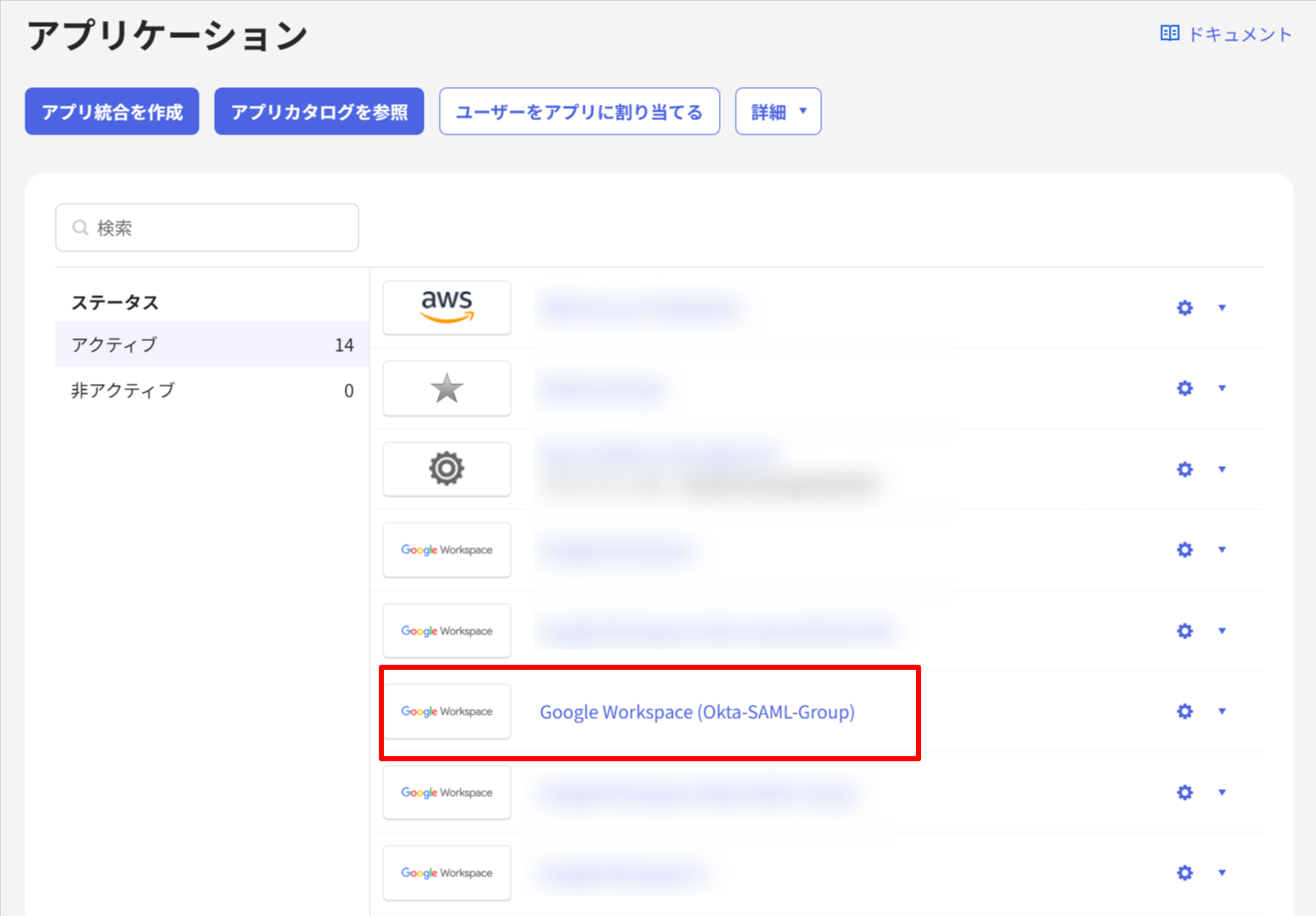Click the gear-shaped application logo icon
Viewport: 1316px width, 916px height.
[447, 469]
